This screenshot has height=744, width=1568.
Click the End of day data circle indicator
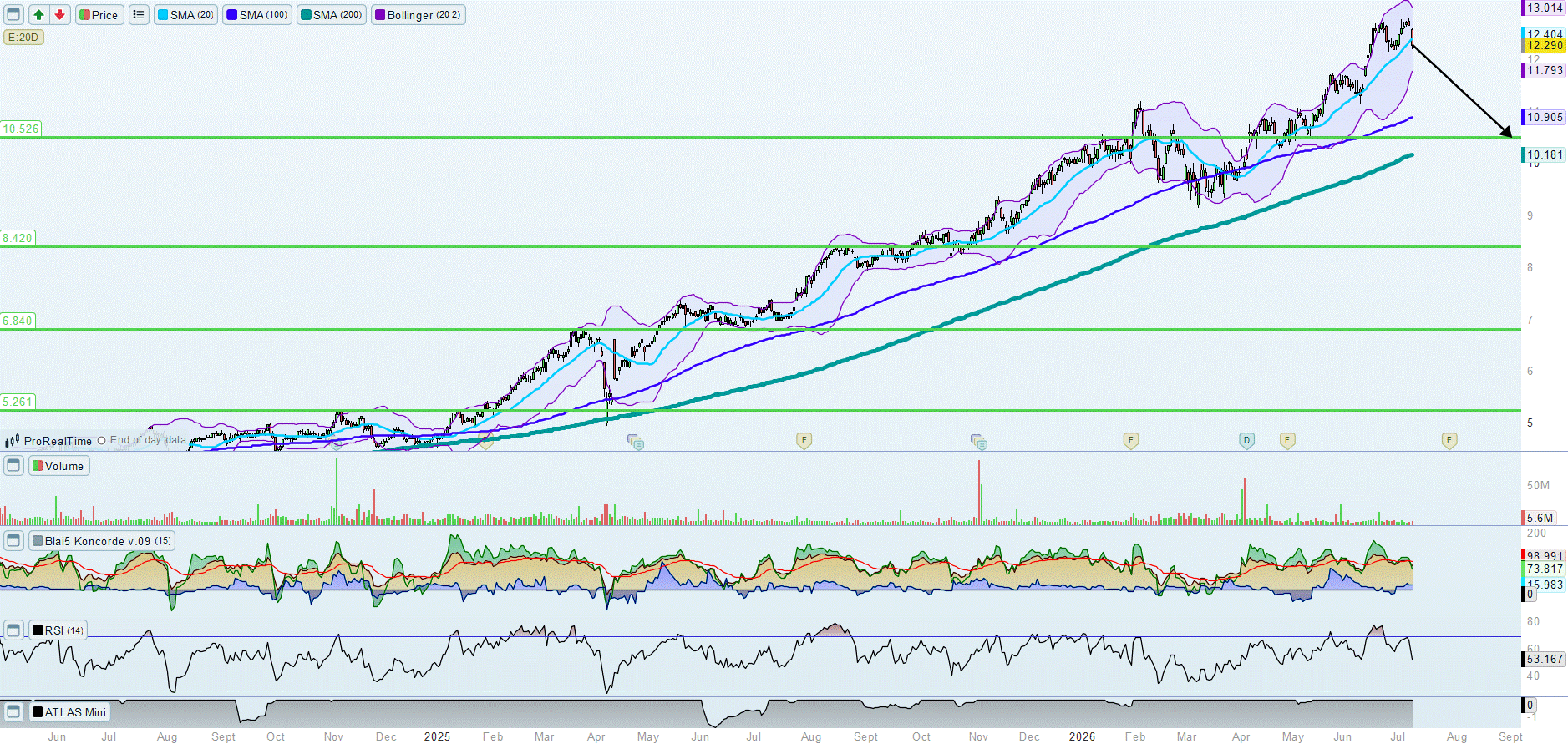pos(102,441)
